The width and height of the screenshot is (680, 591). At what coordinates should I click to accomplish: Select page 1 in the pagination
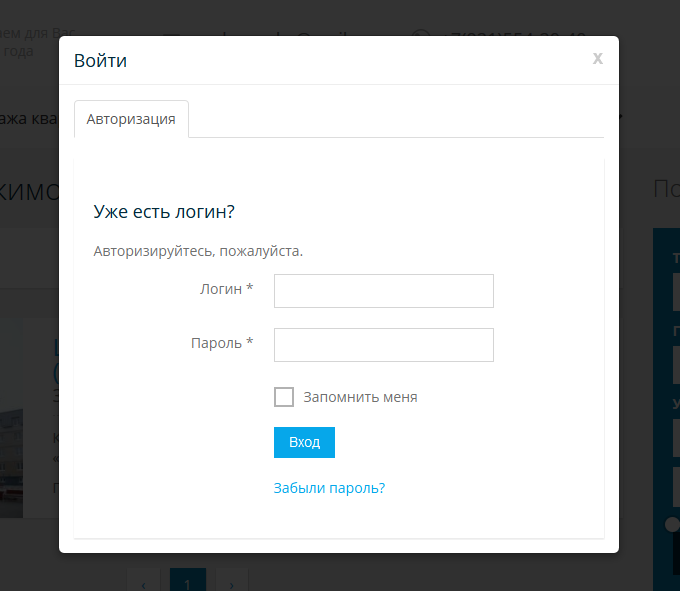pos(187,581)
